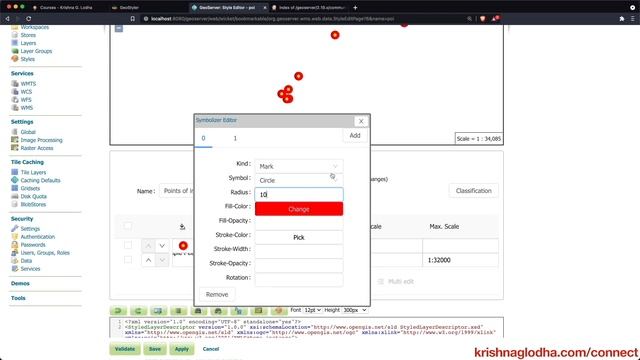Click Remove in Symbolizer Editor
The height and width of the screenshot is (360, 640).
point(217,294)
